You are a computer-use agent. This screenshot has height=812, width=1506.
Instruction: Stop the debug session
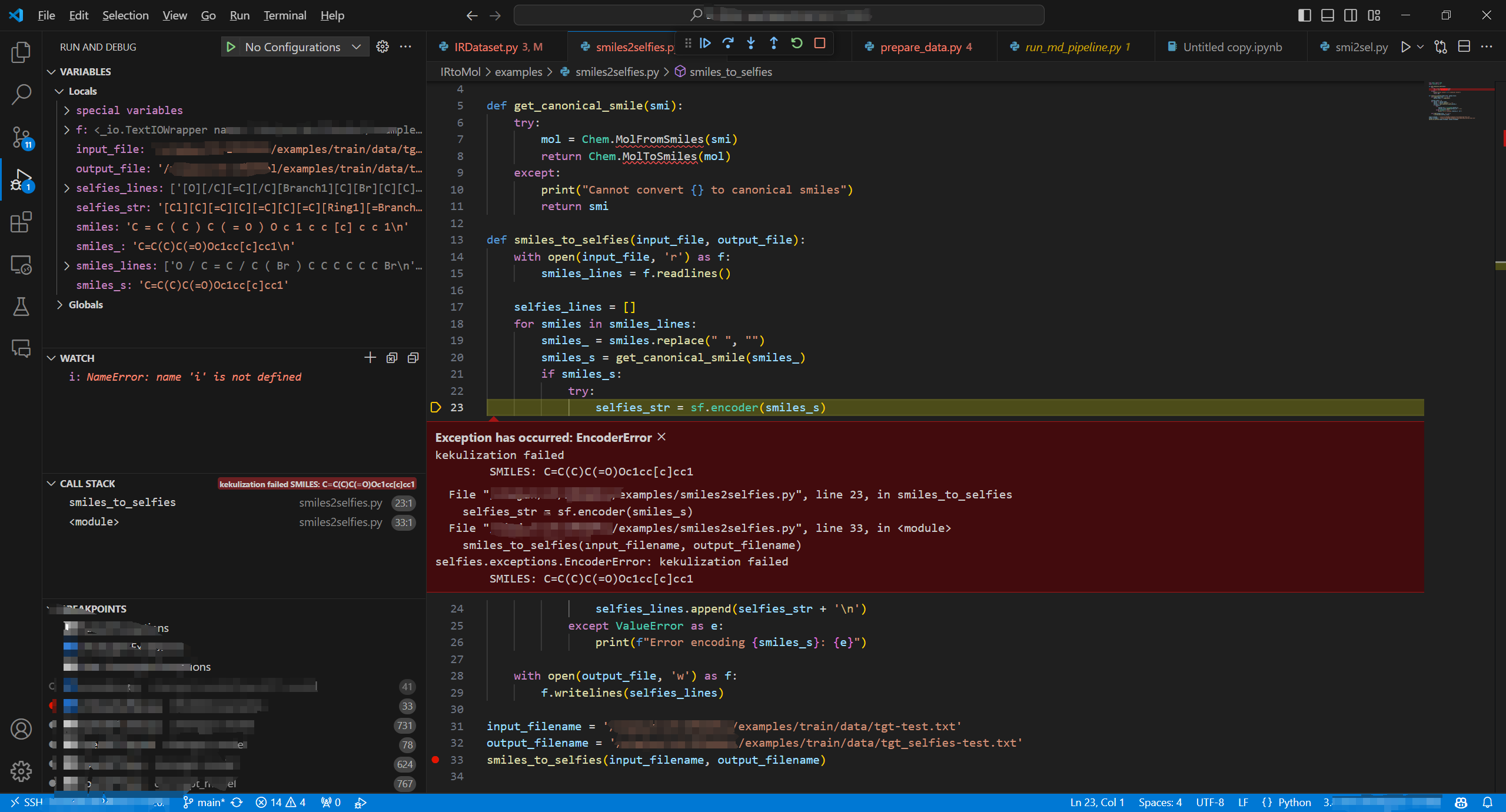coord(820,44)
